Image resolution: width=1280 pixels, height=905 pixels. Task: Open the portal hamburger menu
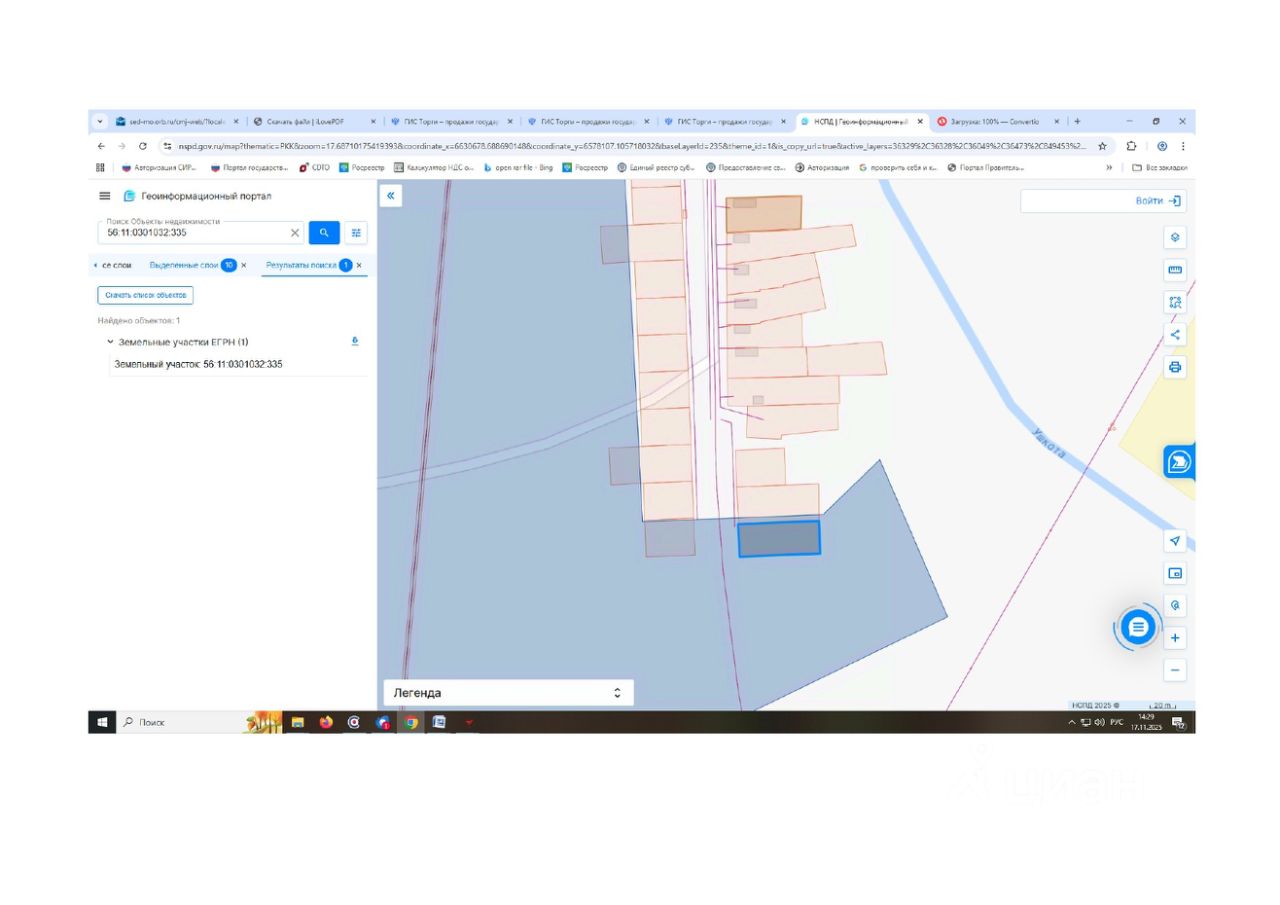105,196
